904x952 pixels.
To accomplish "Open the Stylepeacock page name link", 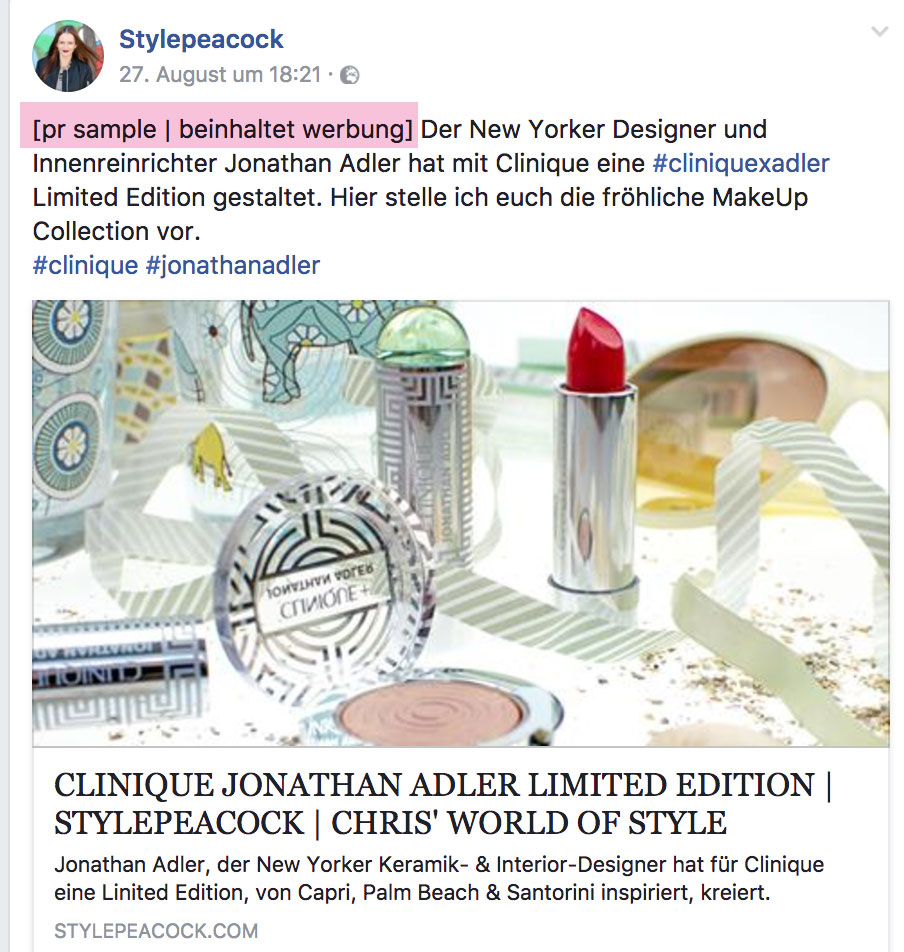I will (201, 39).
